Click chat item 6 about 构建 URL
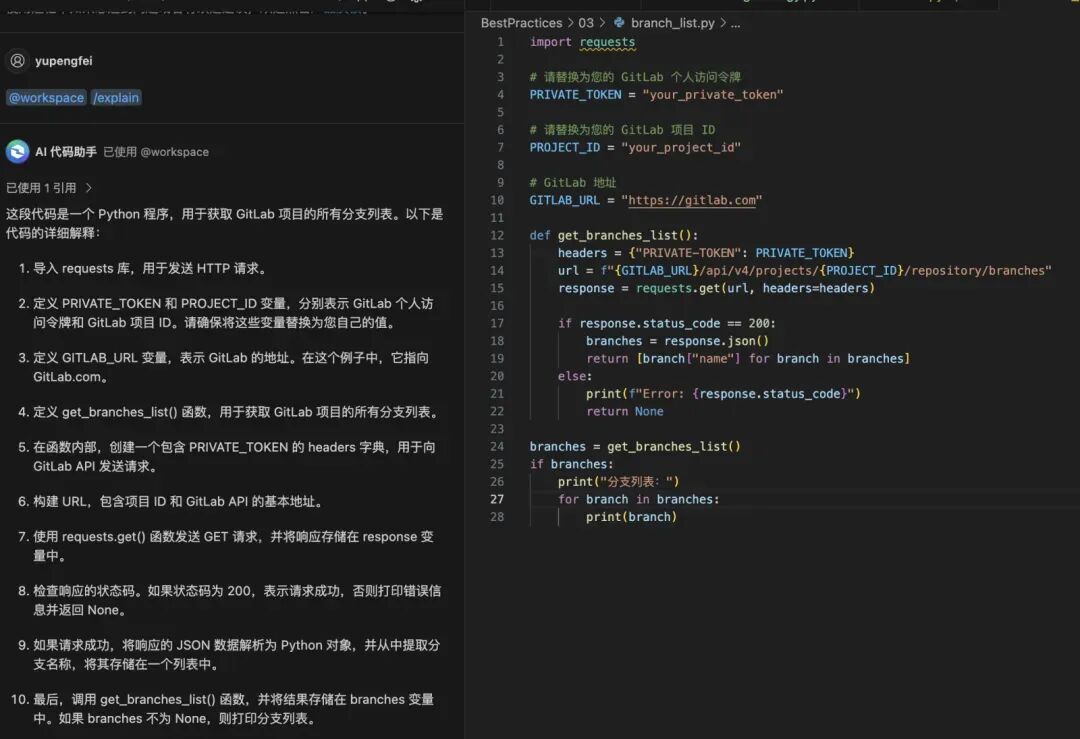1080x739 pixels. pyautogui.click(x=170, y=501)
